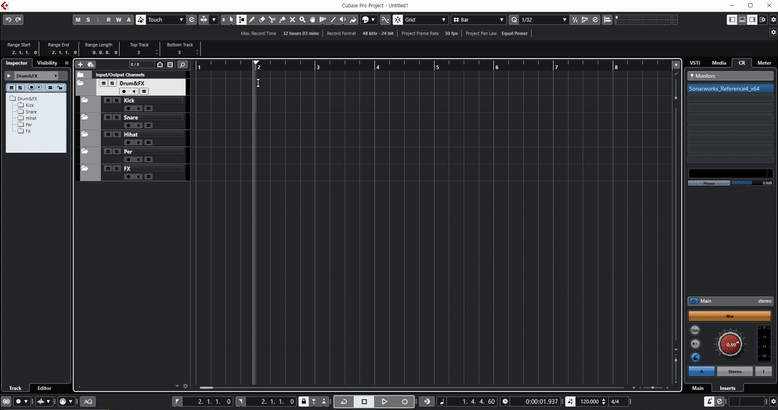Open Bar grid type dropdown
The width and height of the screenshot is (778, 410).
[x=478, y=20]
